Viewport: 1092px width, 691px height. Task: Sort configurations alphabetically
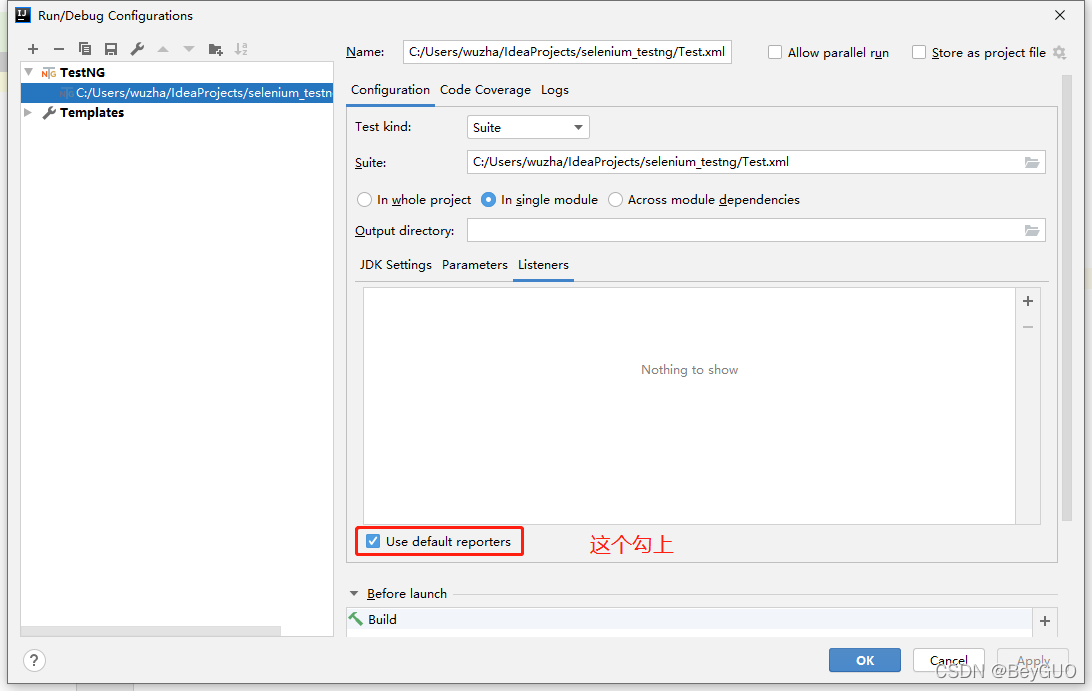pyautogui.click(x=241, y=49)
